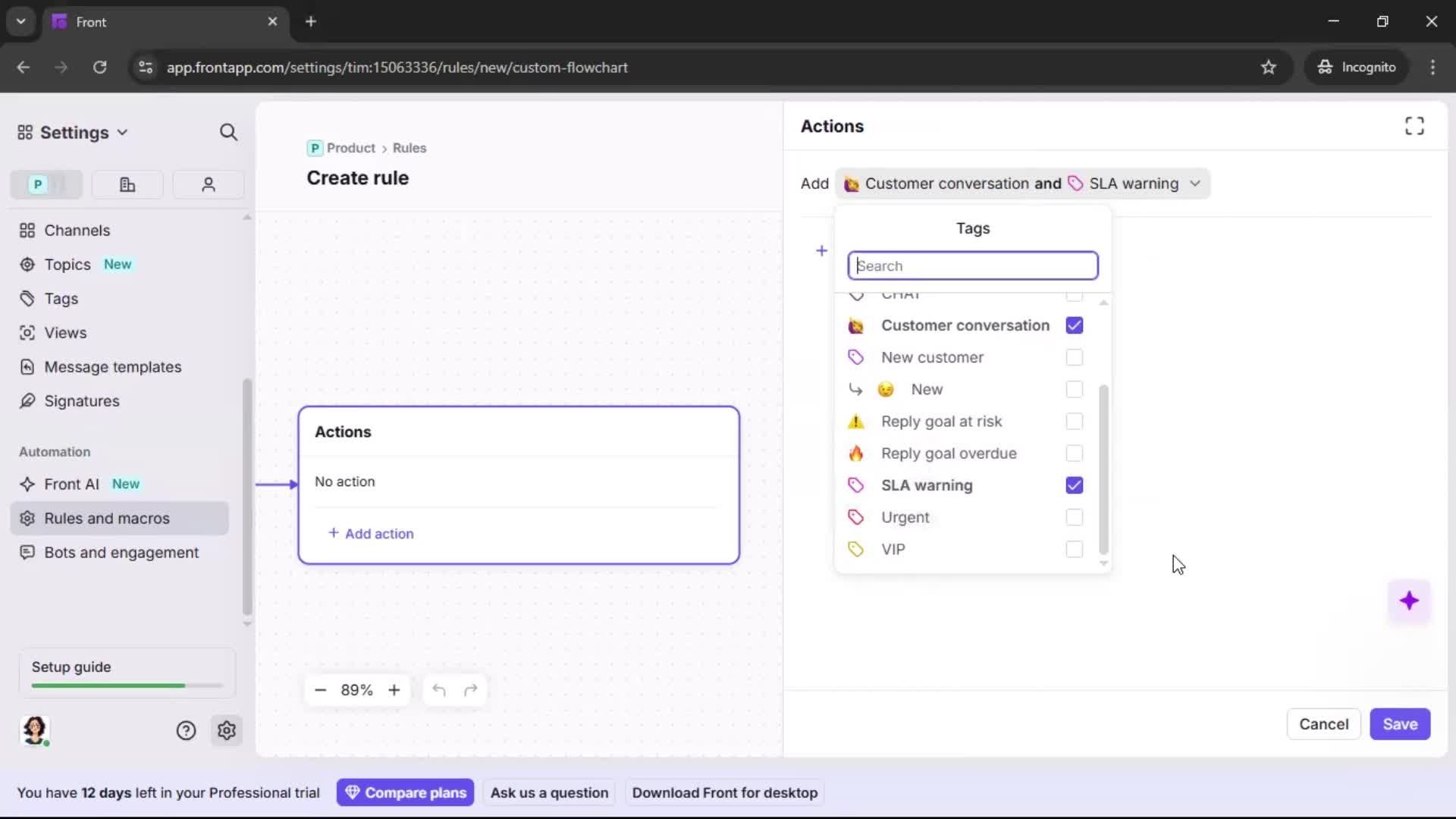Click the tag Search input field
The image size is (1456, 819).
[973, 265]
